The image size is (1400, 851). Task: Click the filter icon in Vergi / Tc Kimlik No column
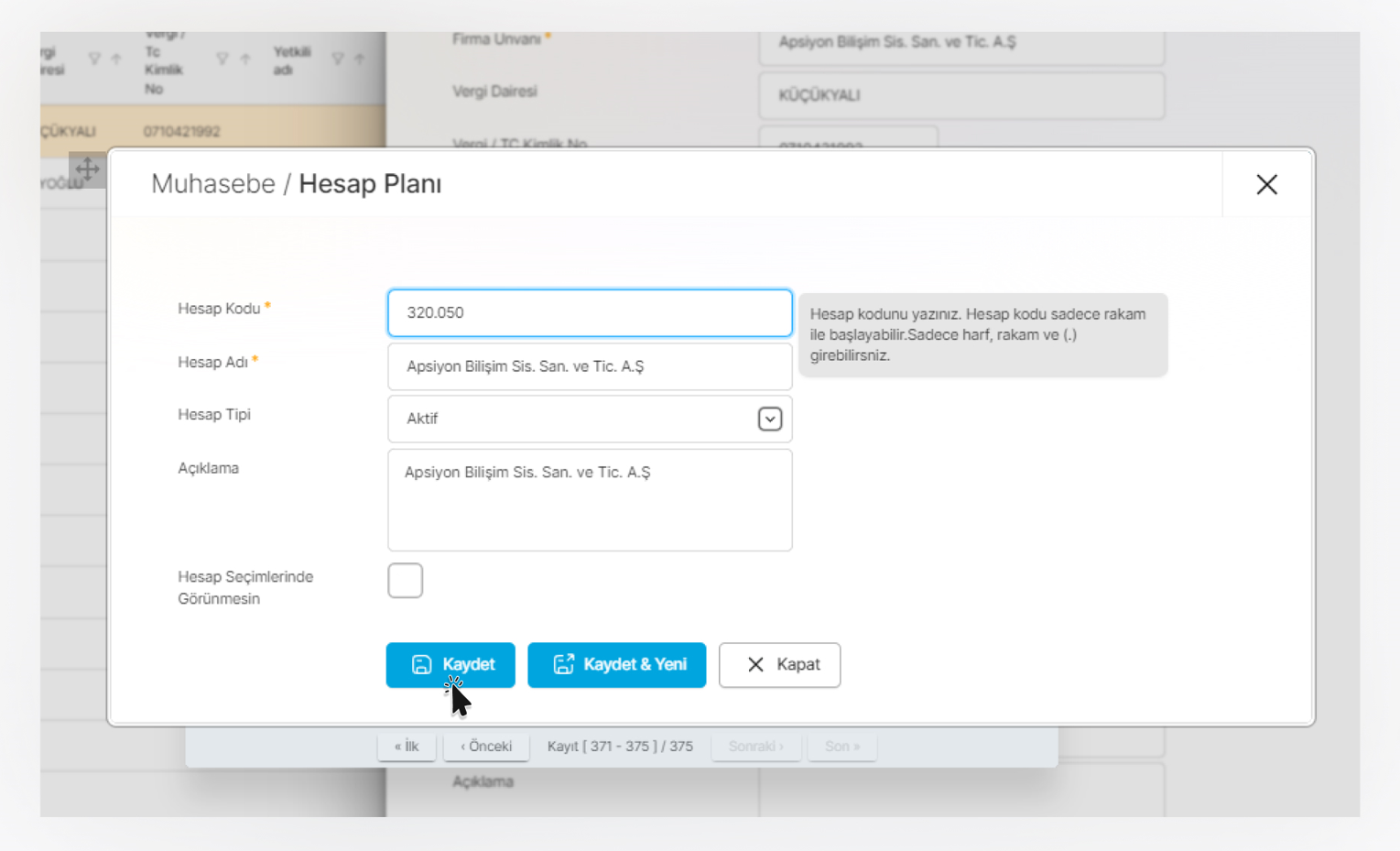click(222, 59)
